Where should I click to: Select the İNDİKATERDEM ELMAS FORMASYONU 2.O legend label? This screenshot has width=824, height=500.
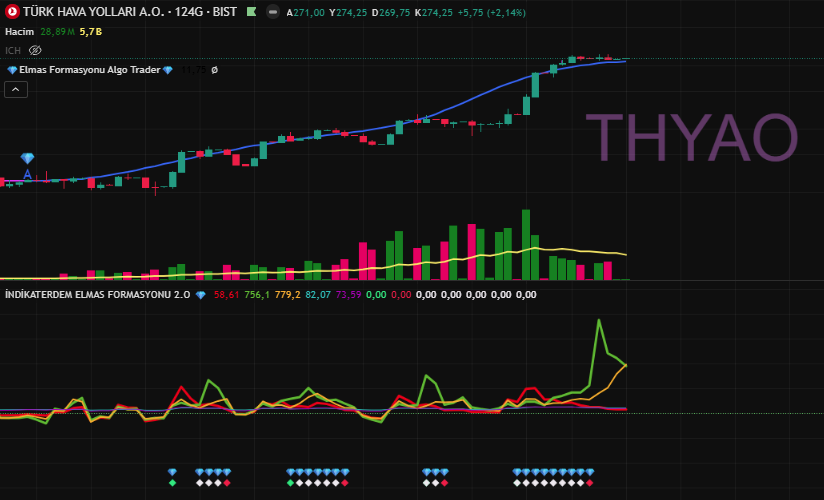click(98, 295)
